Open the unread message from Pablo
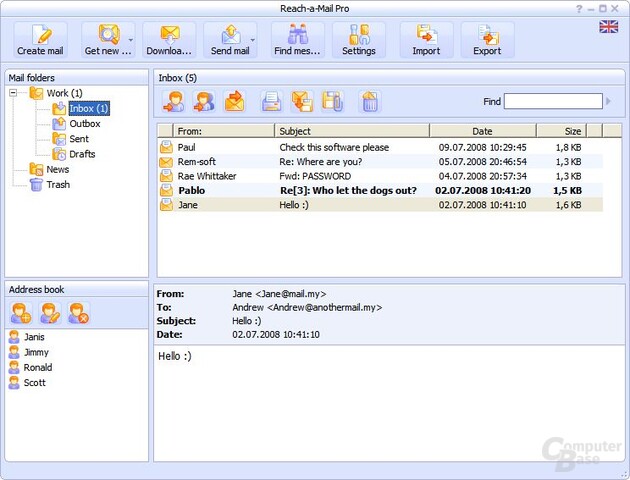This screenshot has width=630, height=480. coord(380,190)
